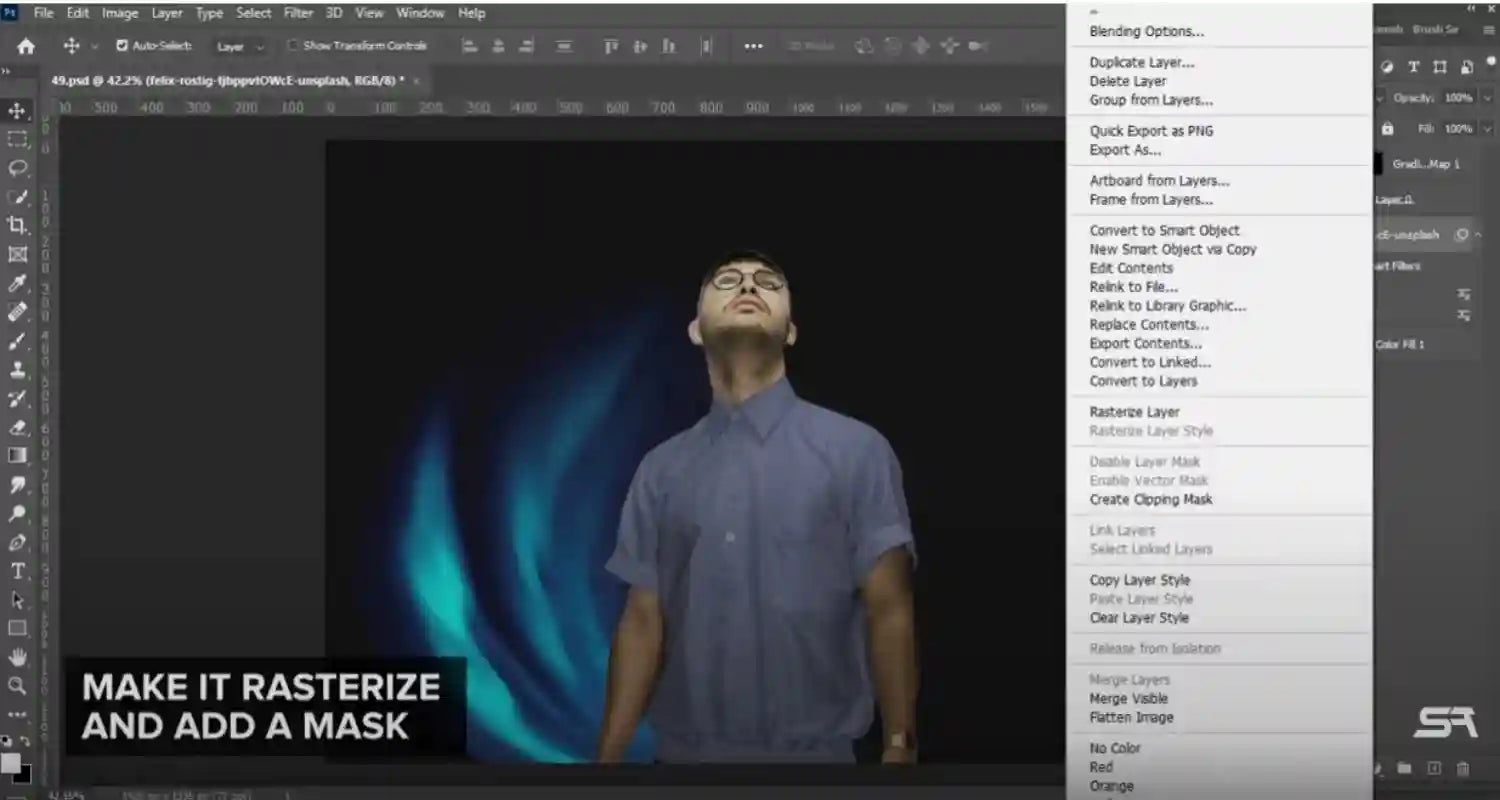Open the Window menu

420,13
